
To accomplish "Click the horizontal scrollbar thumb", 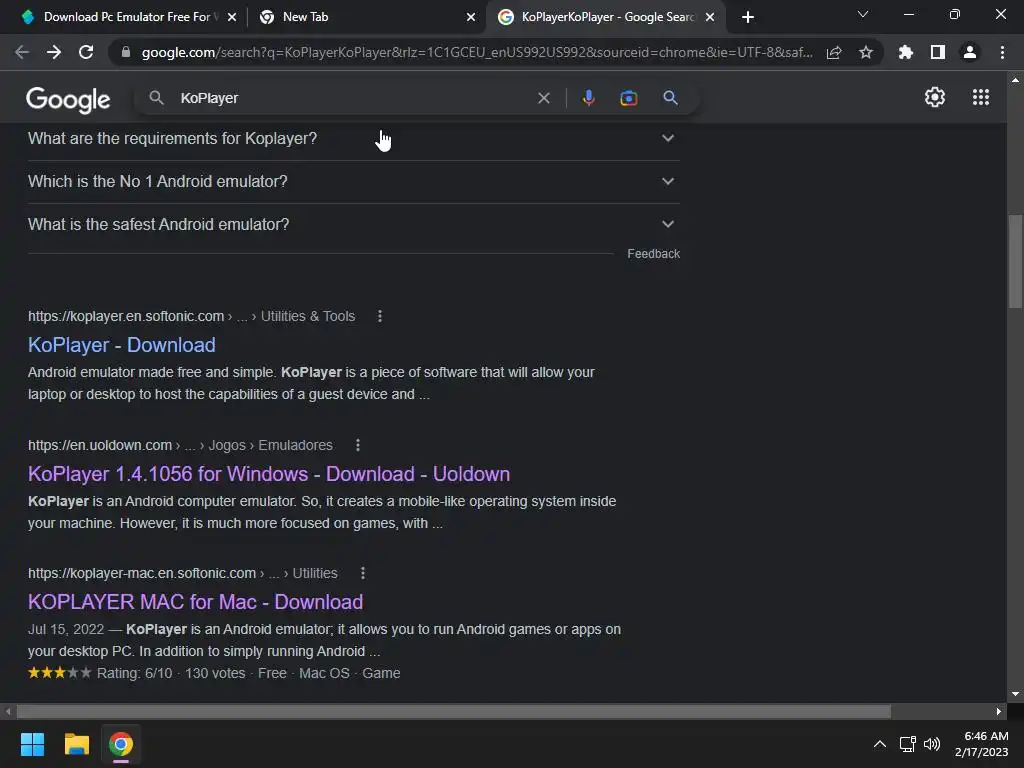I will [x=454, y=711].
